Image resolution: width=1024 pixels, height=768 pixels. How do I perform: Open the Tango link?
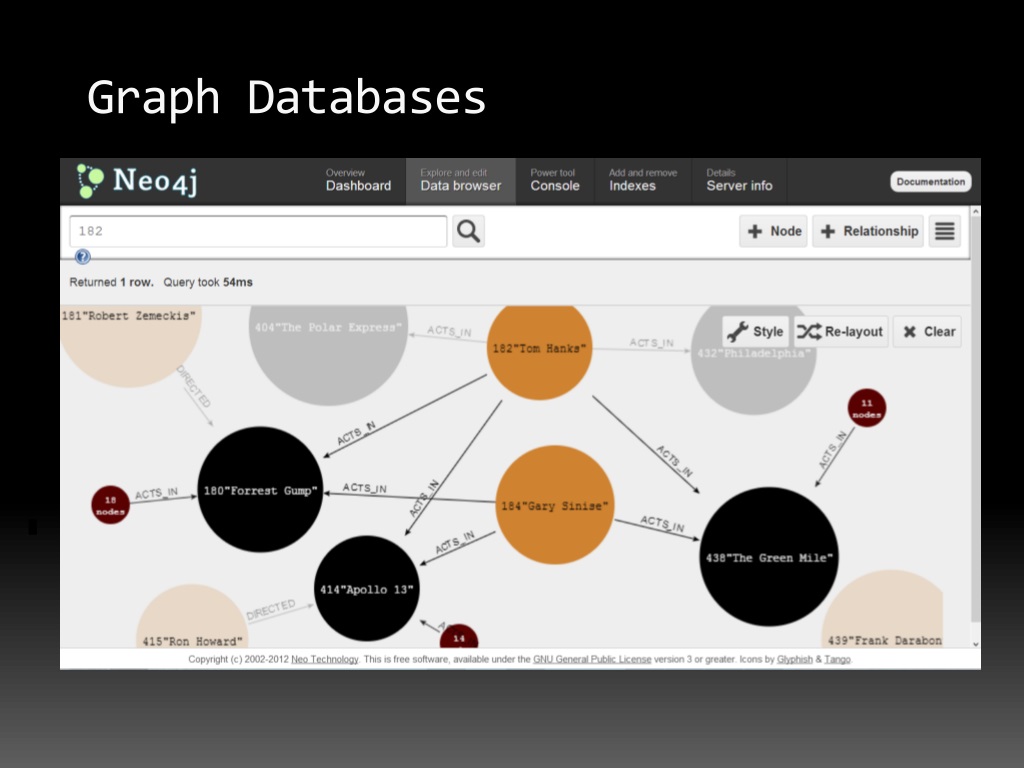[837, 659]
